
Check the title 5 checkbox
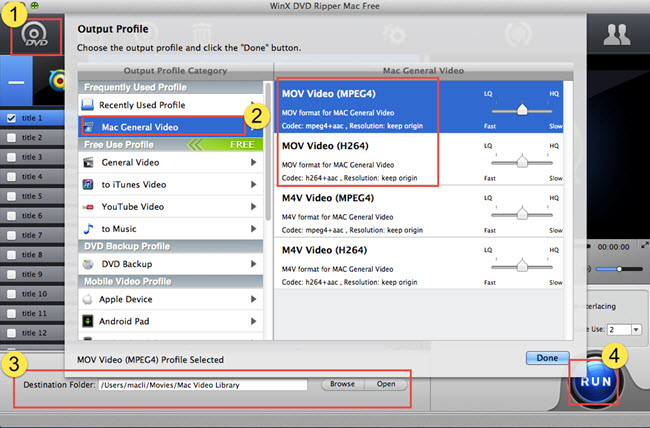pyautogui.click(x=12, y=196)
